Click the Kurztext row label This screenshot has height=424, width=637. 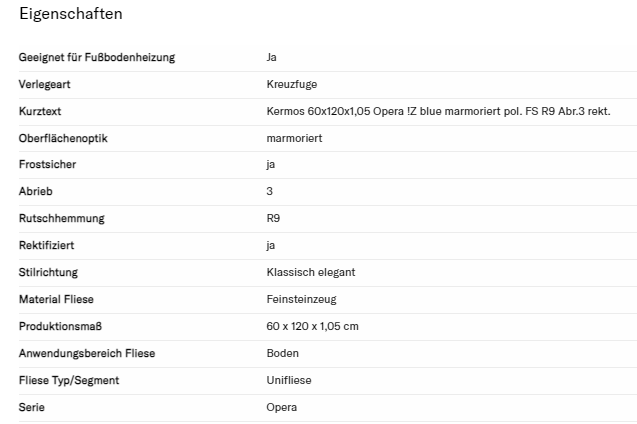pyautogui.click(x=40, y=111)
